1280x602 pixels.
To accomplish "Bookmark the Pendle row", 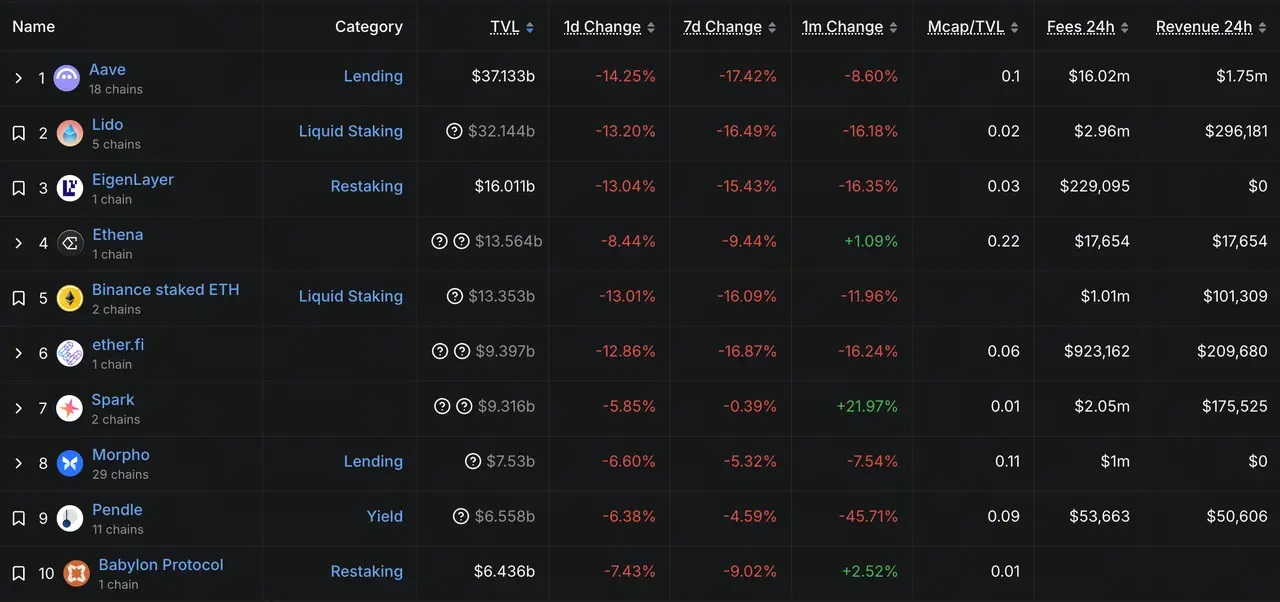I will click(18, 518).
